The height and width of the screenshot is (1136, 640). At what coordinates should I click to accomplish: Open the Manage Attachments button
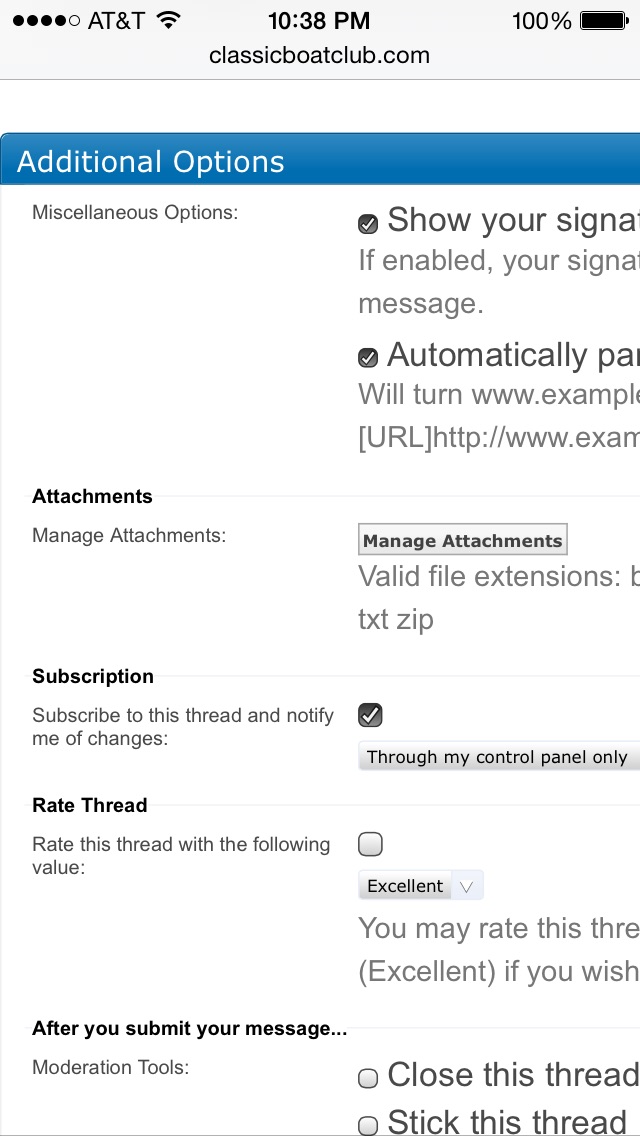[462, 540]
